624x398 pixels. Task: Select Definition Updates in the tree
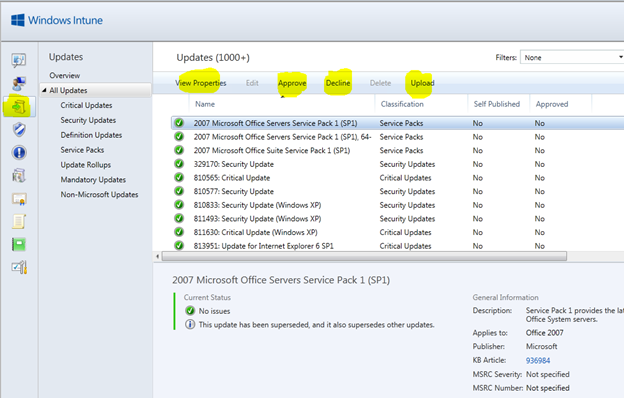click(x=91, y=135)
